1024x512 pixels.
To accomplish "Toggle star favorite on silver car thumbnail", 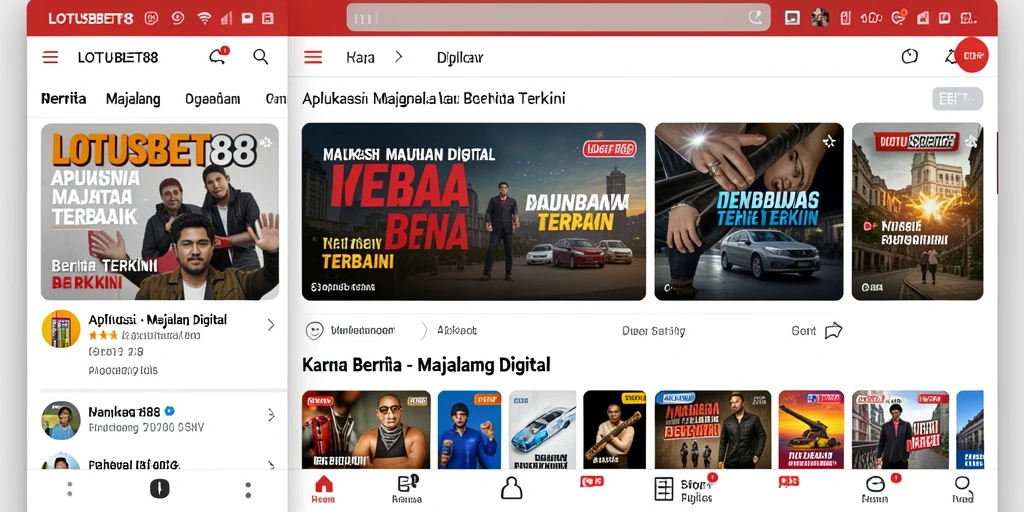I will (x=829, y=140).
